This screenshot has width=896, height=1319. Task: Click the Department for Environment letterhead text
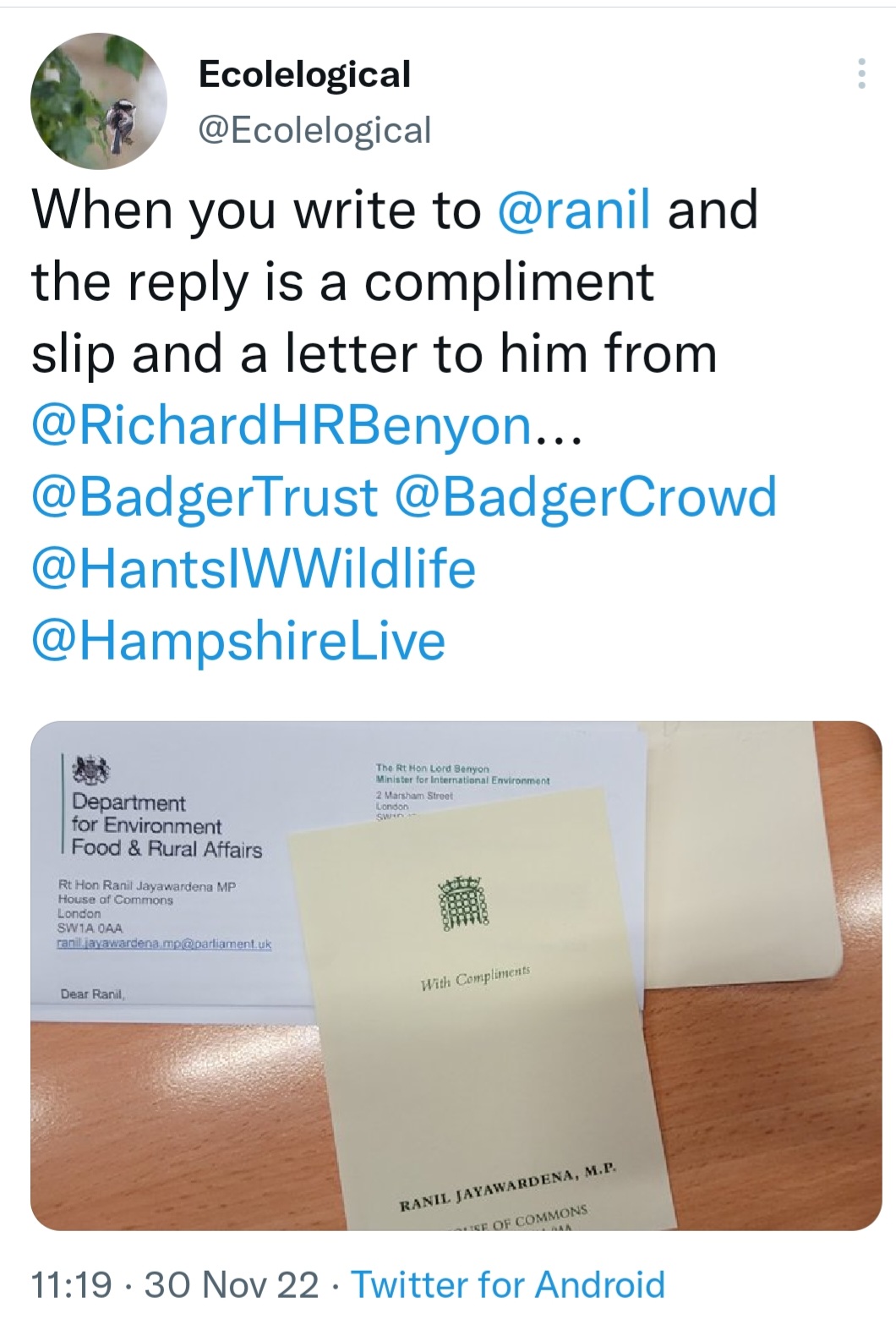click(x=167, y=826)
